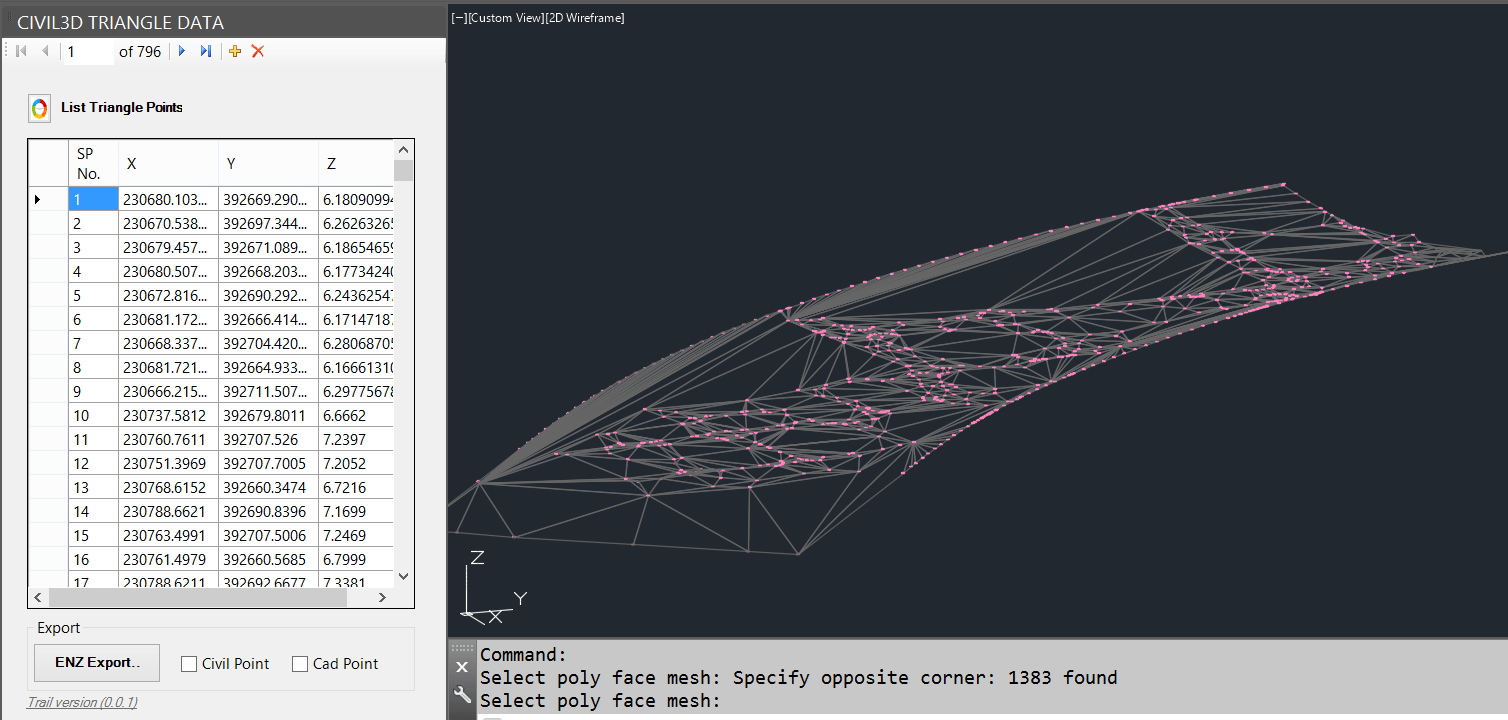Enable the Cad Point export option
The image size is (1508, 720).
tap(298, 663)
